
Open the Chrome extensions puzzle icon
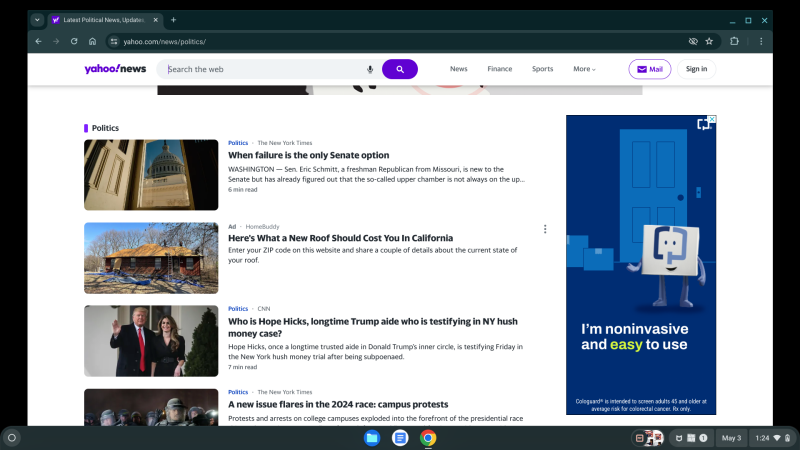734,41
